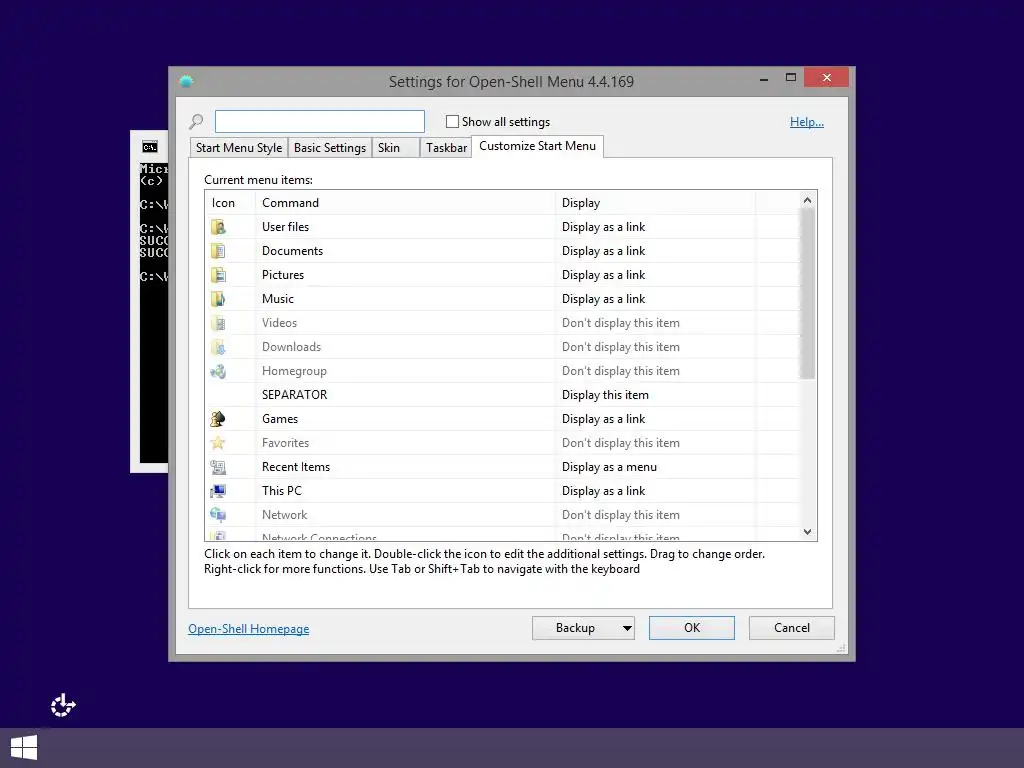
Task: Click the Documents folder icon
Action: (x=218, y=251)
